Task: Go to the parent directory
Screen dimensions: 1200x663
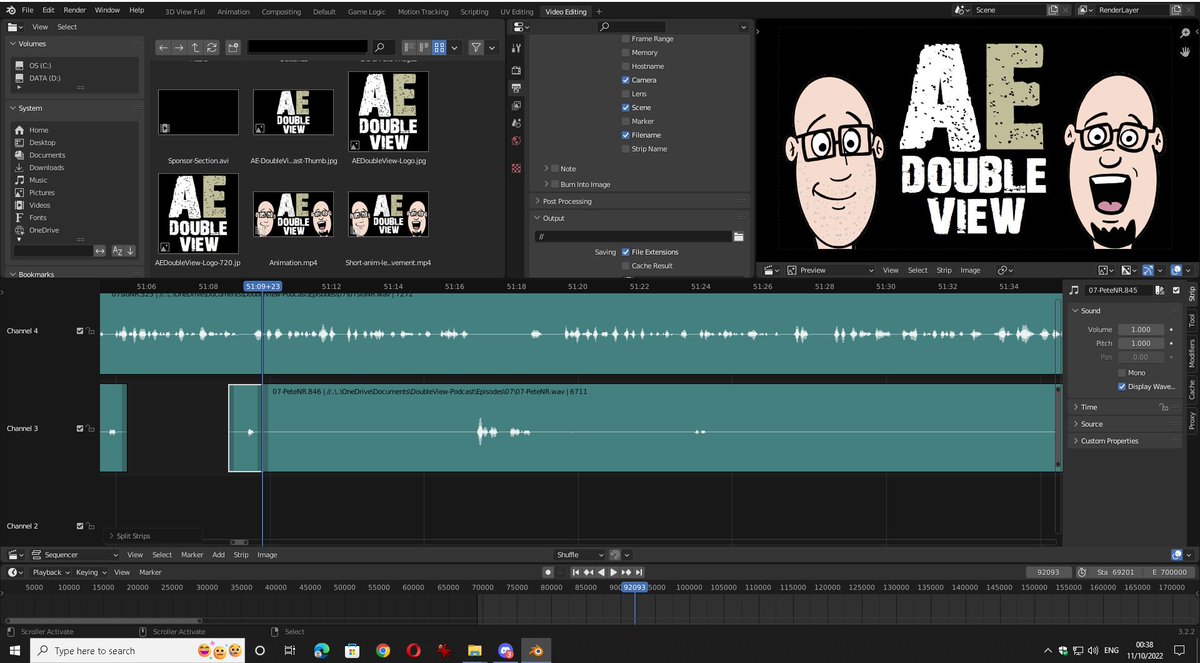Action: tap(195, 47)
